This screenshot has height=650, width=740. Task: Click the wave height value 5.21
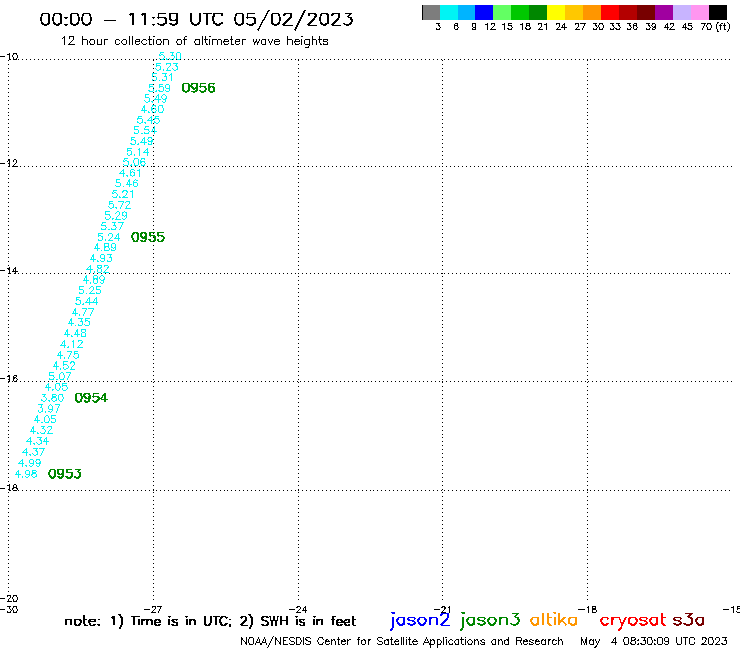click(x=123, y=194)
